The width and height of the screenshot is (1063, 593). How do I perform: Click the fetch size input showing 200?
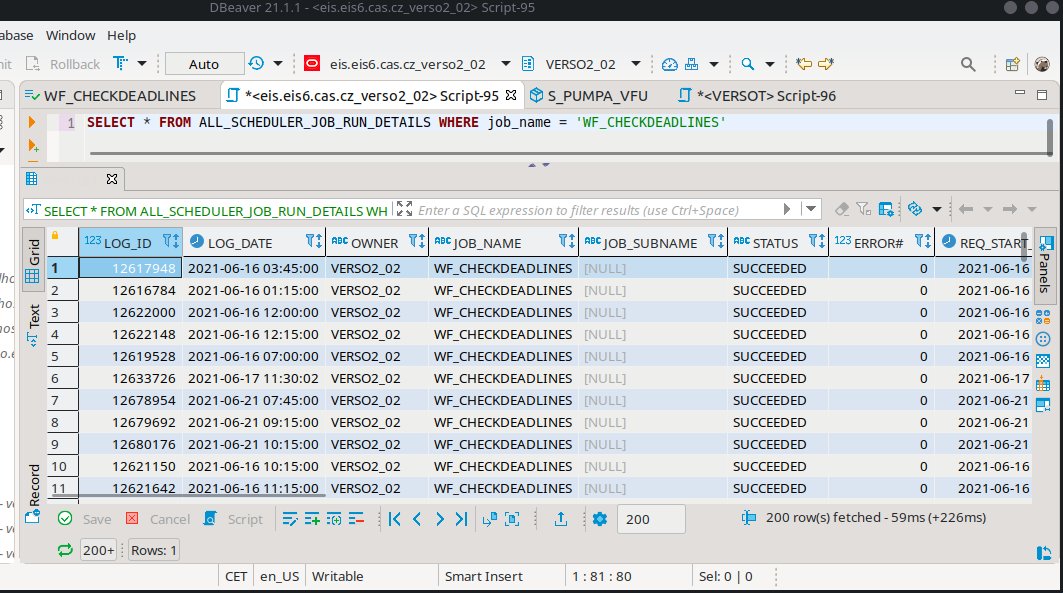tap(651, 519)
